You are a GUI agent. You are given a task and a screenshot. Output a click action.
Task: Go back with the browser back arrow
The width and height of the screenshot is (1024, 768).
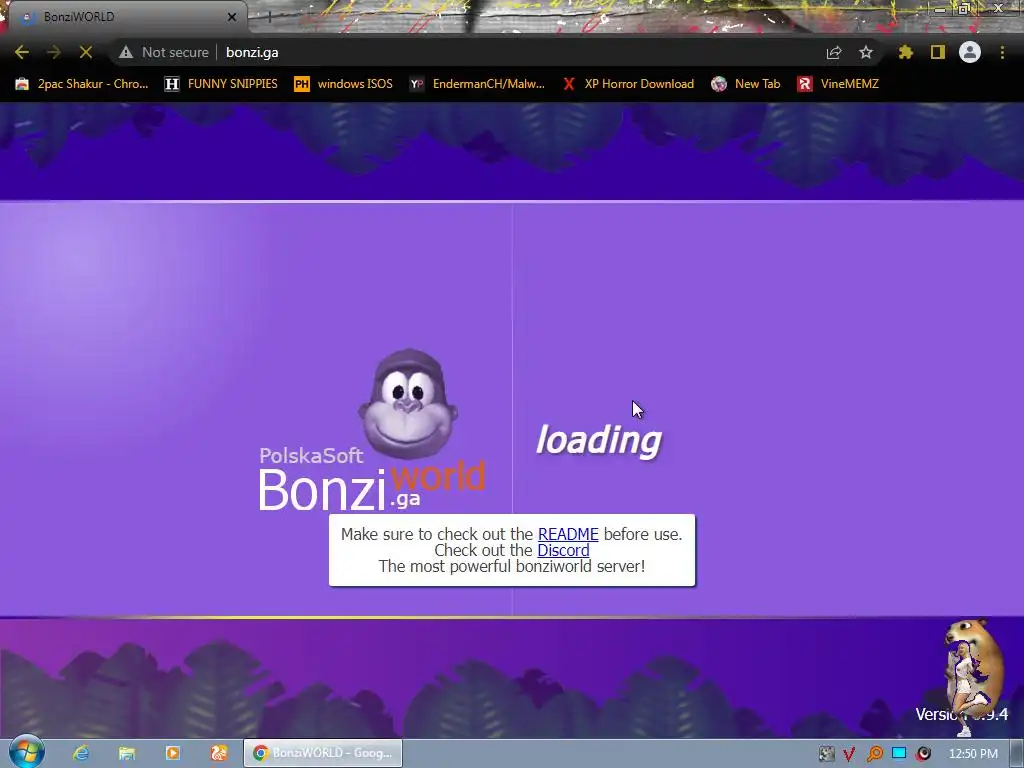tap(22, 52)
